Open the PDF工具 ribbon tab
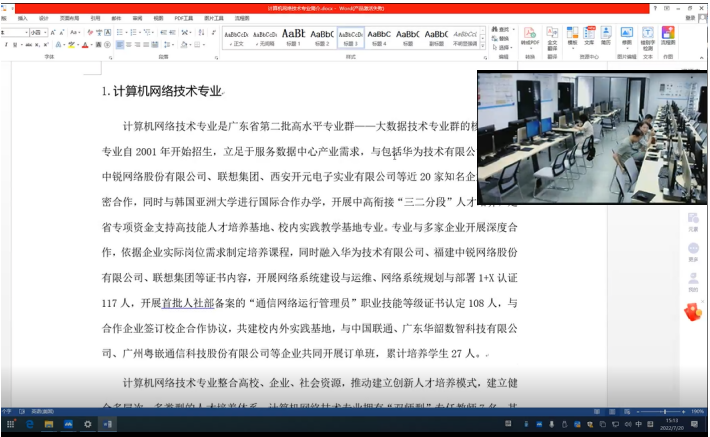 [185, 18]
